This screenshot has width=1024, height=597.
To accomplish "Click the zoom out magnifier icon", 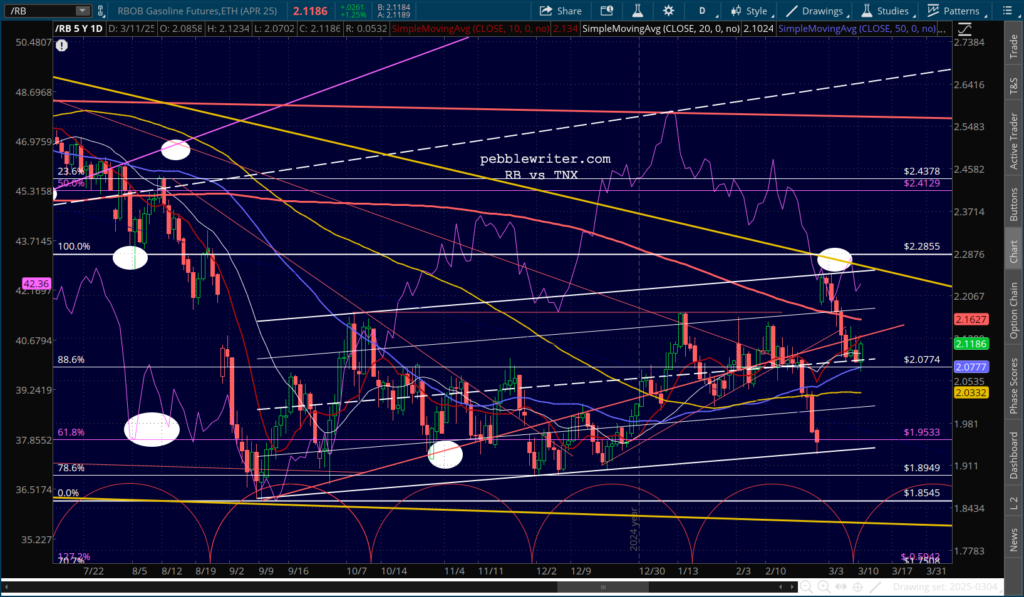I will point(808,587).
